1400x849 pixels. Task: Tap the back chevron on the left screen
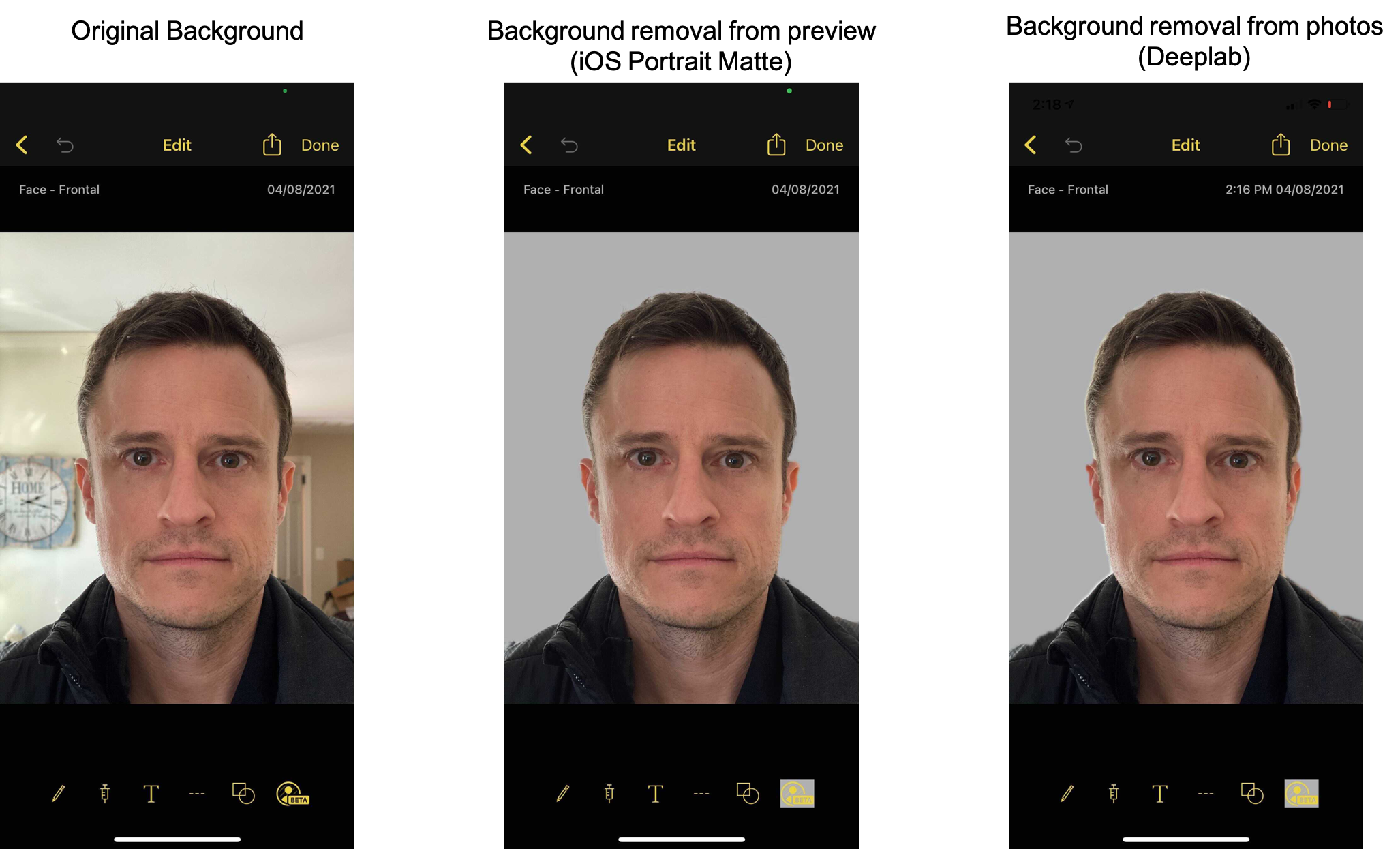(22, 145)
